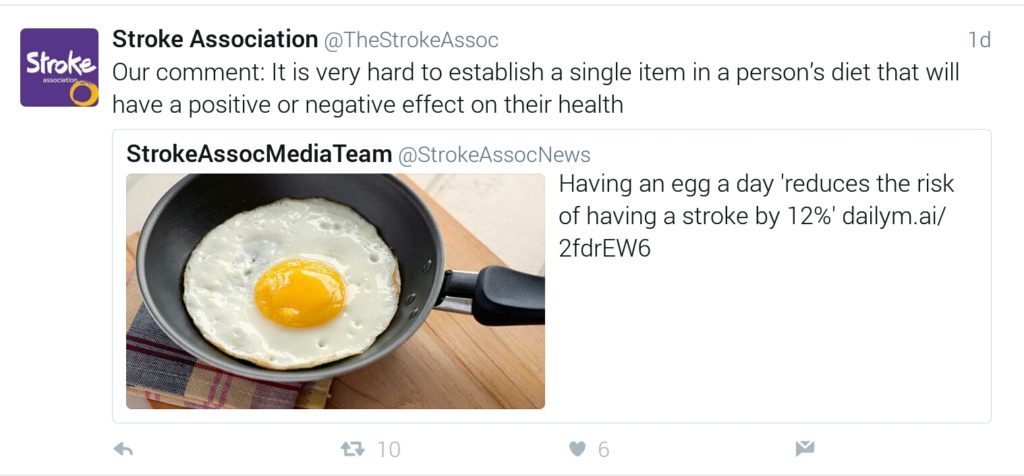
Task: Click the 'Our comment' tweet text
Action: (x=535, y=73)
